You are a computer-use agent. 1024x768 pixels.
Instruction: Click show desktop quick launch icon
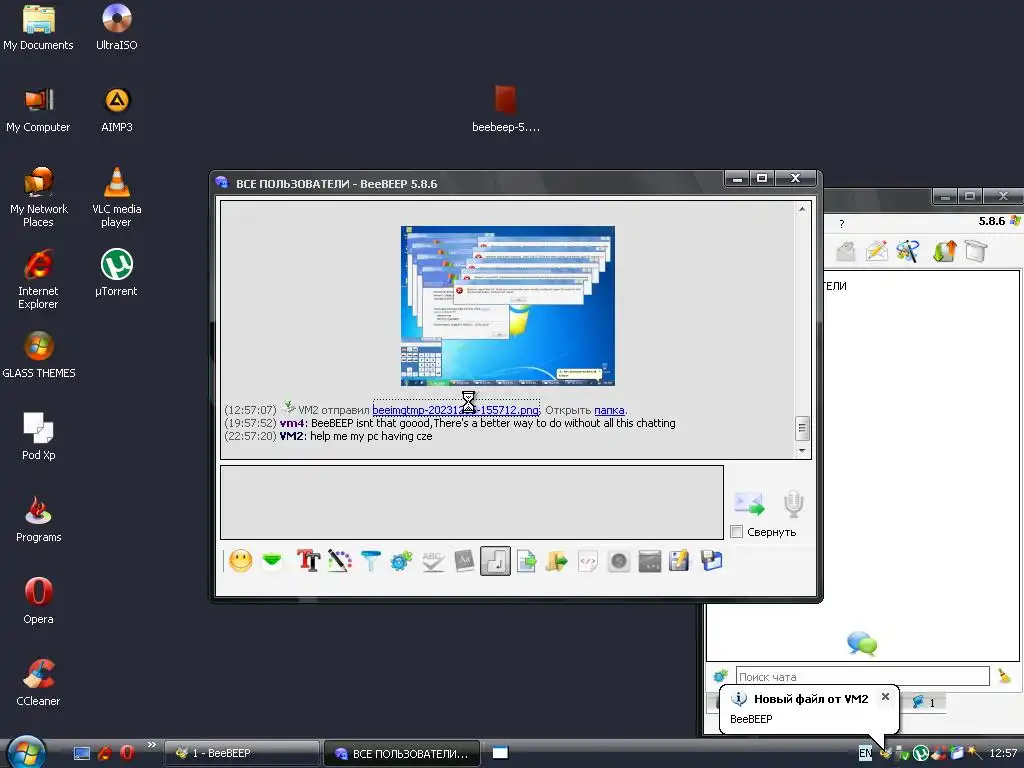pos(82,753)
